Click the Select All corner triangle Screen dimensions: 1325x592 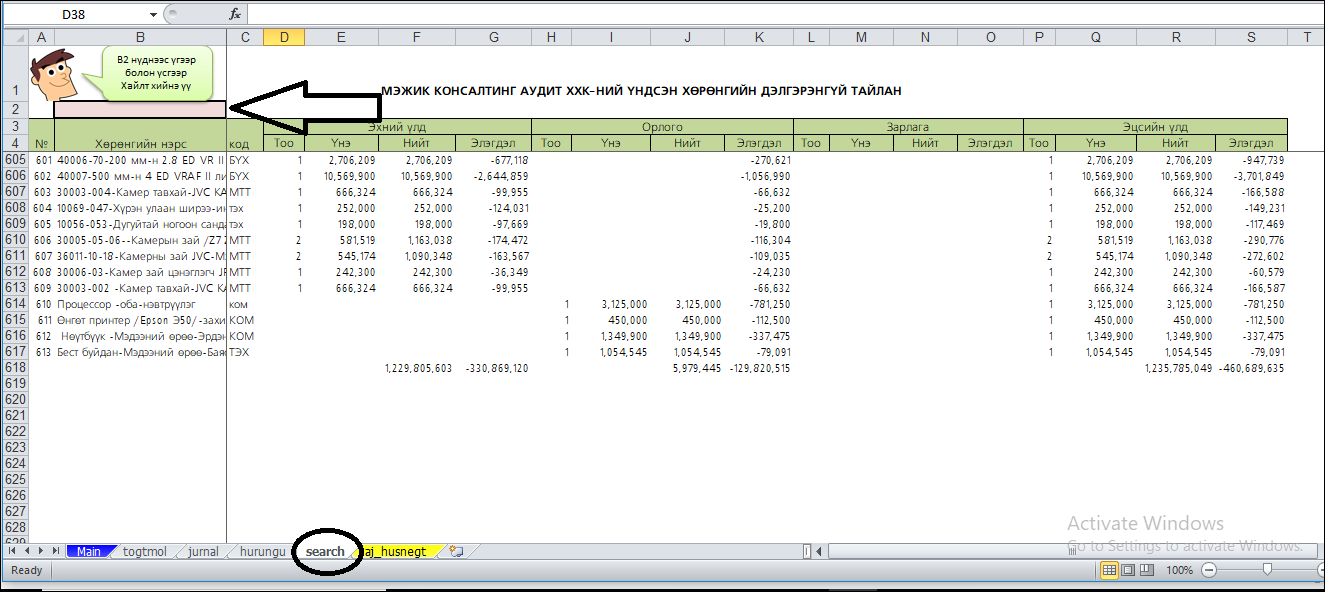pyautogui.click(x=15, y=37)
